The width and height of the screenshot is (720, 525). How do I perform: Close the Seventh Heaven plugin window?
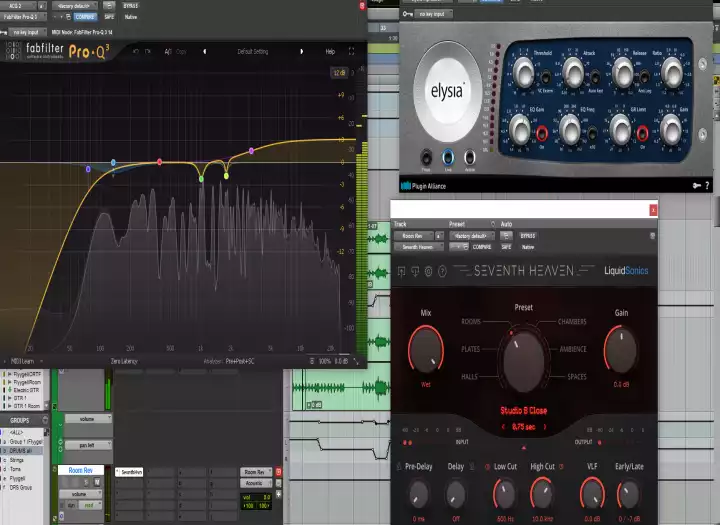pyautogui.click(x=653, y=210)
